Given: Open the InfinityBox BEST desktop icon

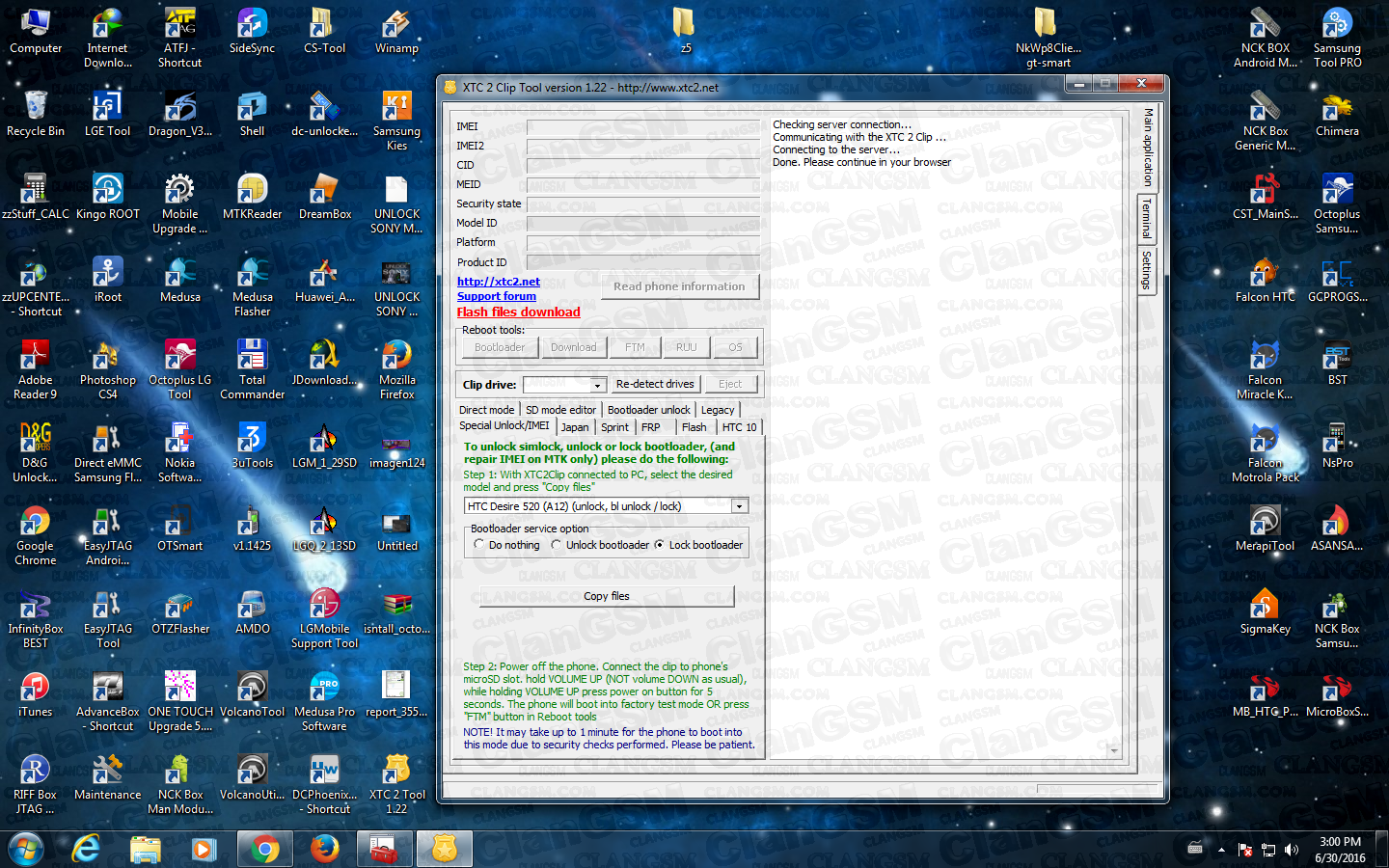Looking at the screenshot, I should click(x=35, y=618).
